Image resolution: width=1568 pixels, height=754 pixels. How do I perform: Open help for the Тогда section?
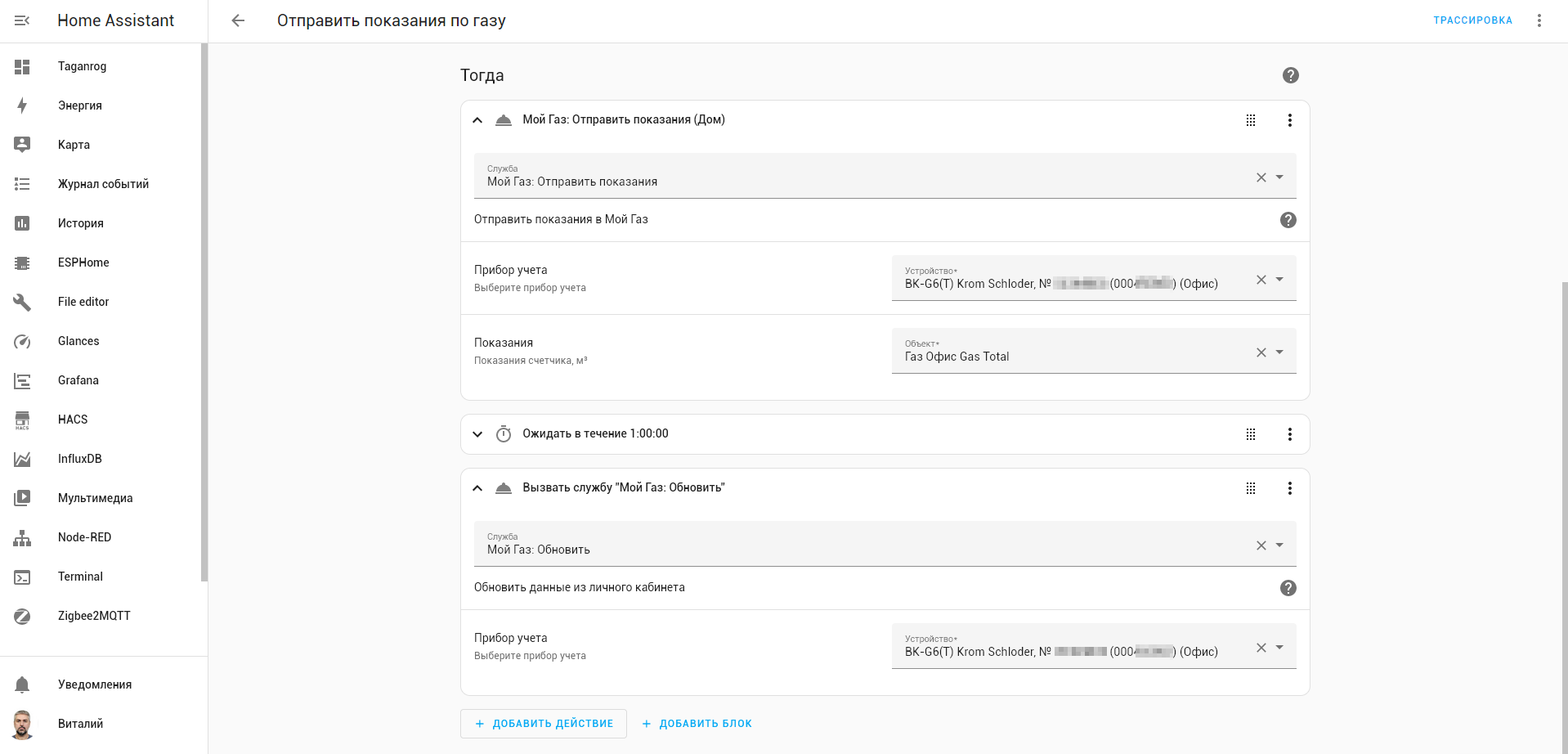[x=1291, y=75]
